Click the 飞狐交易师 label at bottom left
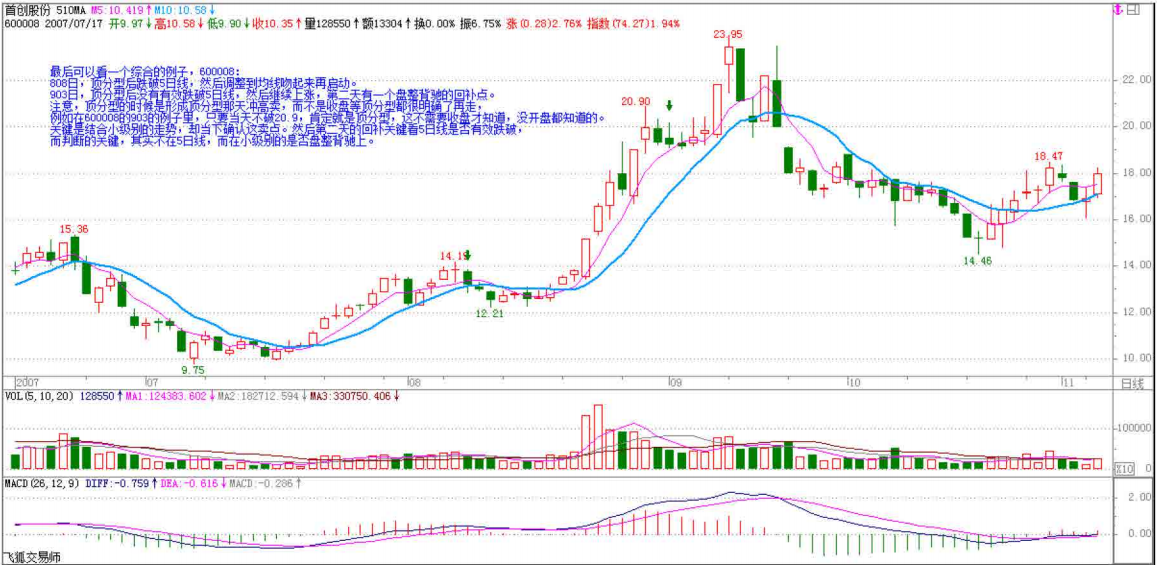This screenshot has width=1157, height=565. click(x=31, y=557)
